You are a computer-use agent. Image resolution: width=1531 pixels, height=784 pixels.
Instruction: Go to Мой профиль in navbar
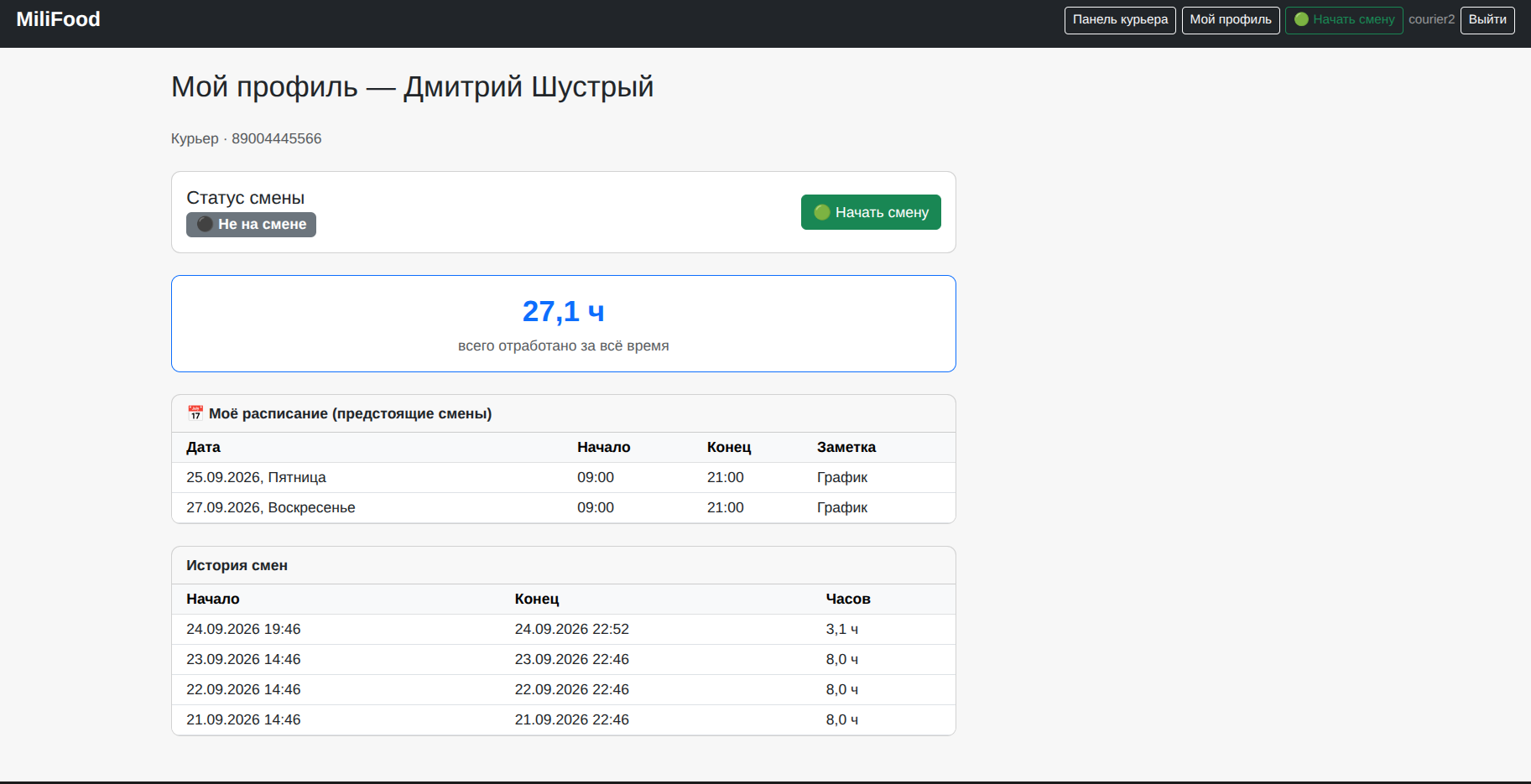pos(1231,20)
